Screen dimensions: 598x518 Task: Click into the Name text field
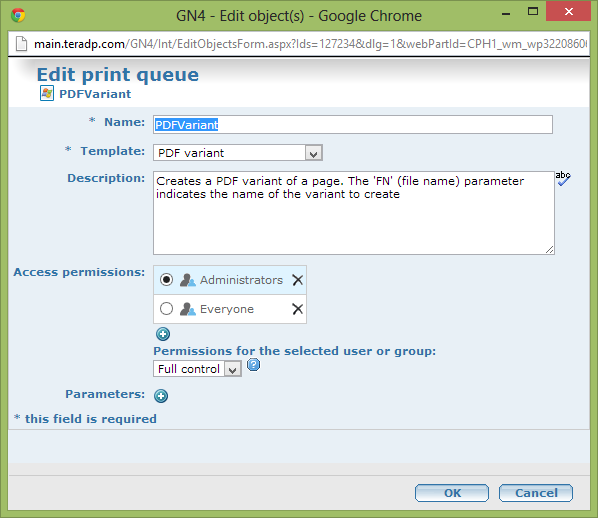point(353,125)
